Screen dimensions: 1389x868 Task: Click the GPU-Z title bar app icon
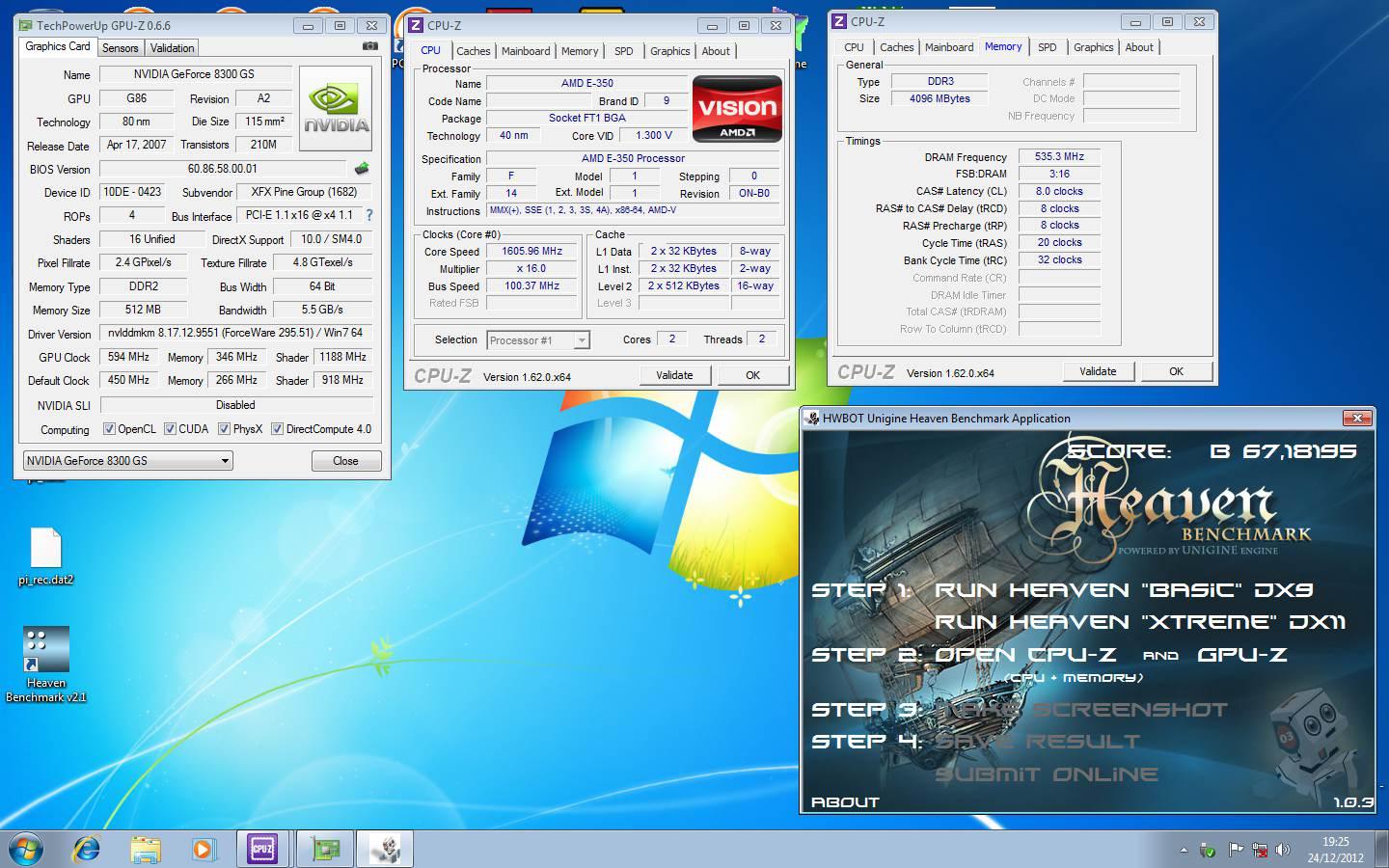point(26,26)
